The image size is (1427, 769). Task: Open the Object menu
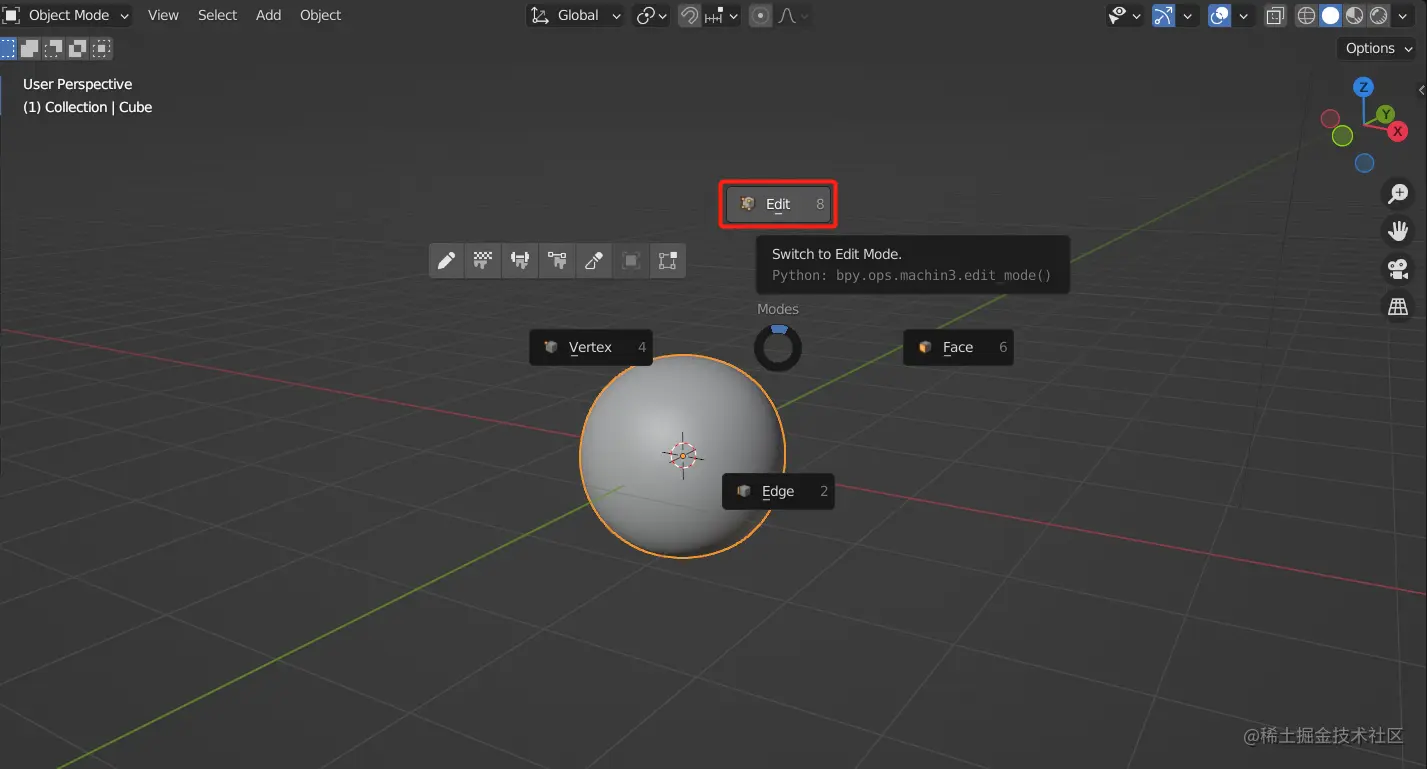pos(320,15)
